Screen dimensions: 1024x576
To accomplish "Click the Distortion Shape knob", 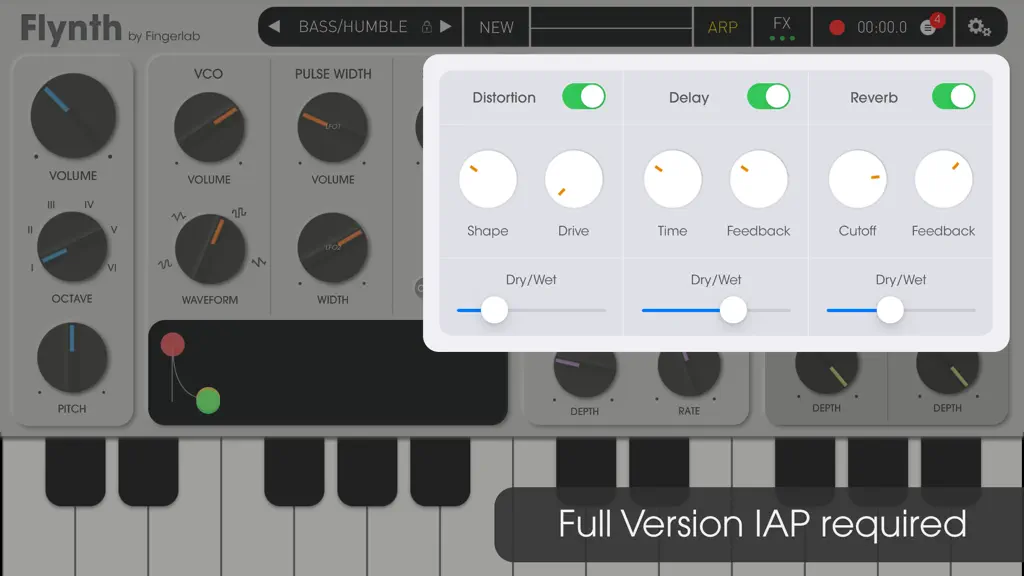I will (488, 179).
